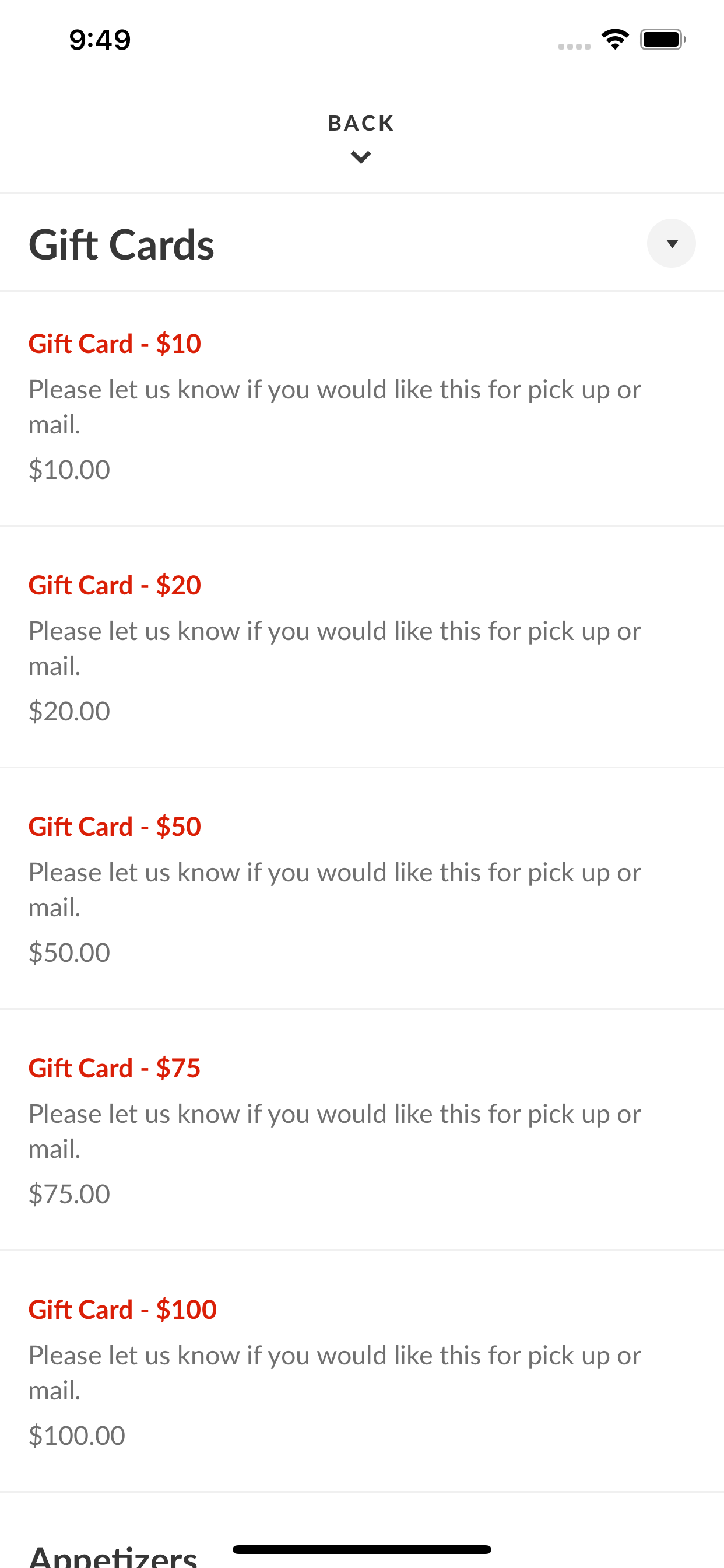
Task: Tap the $75.00 price text
Action: click(x=69, y=1194)
